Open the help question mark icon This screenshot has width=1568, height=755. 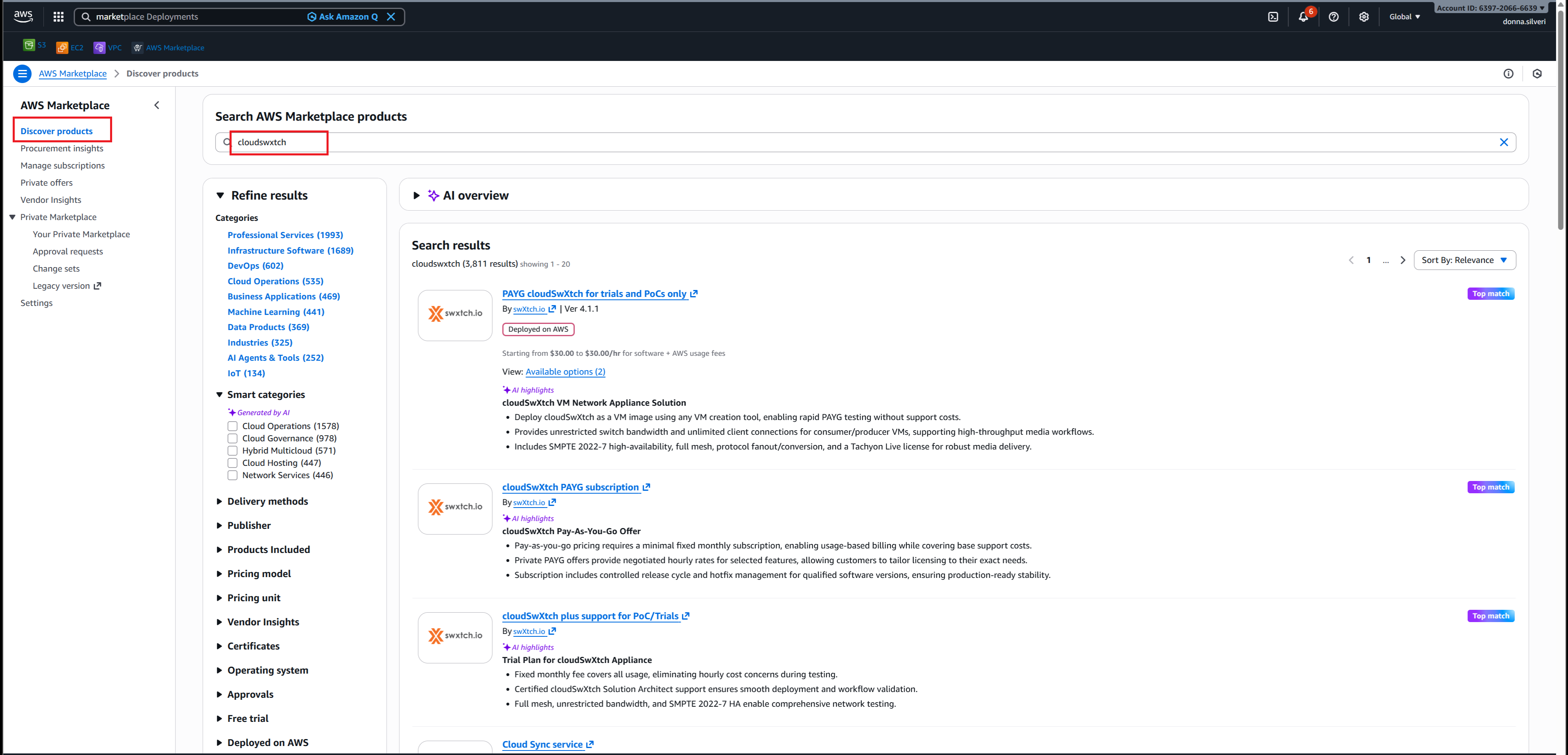pos(1333,17)
